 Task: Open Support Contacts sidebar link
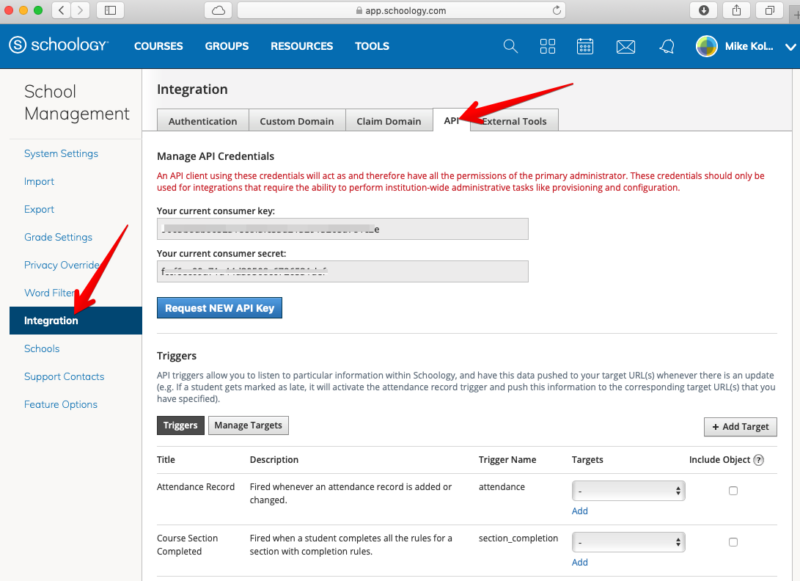64,376
